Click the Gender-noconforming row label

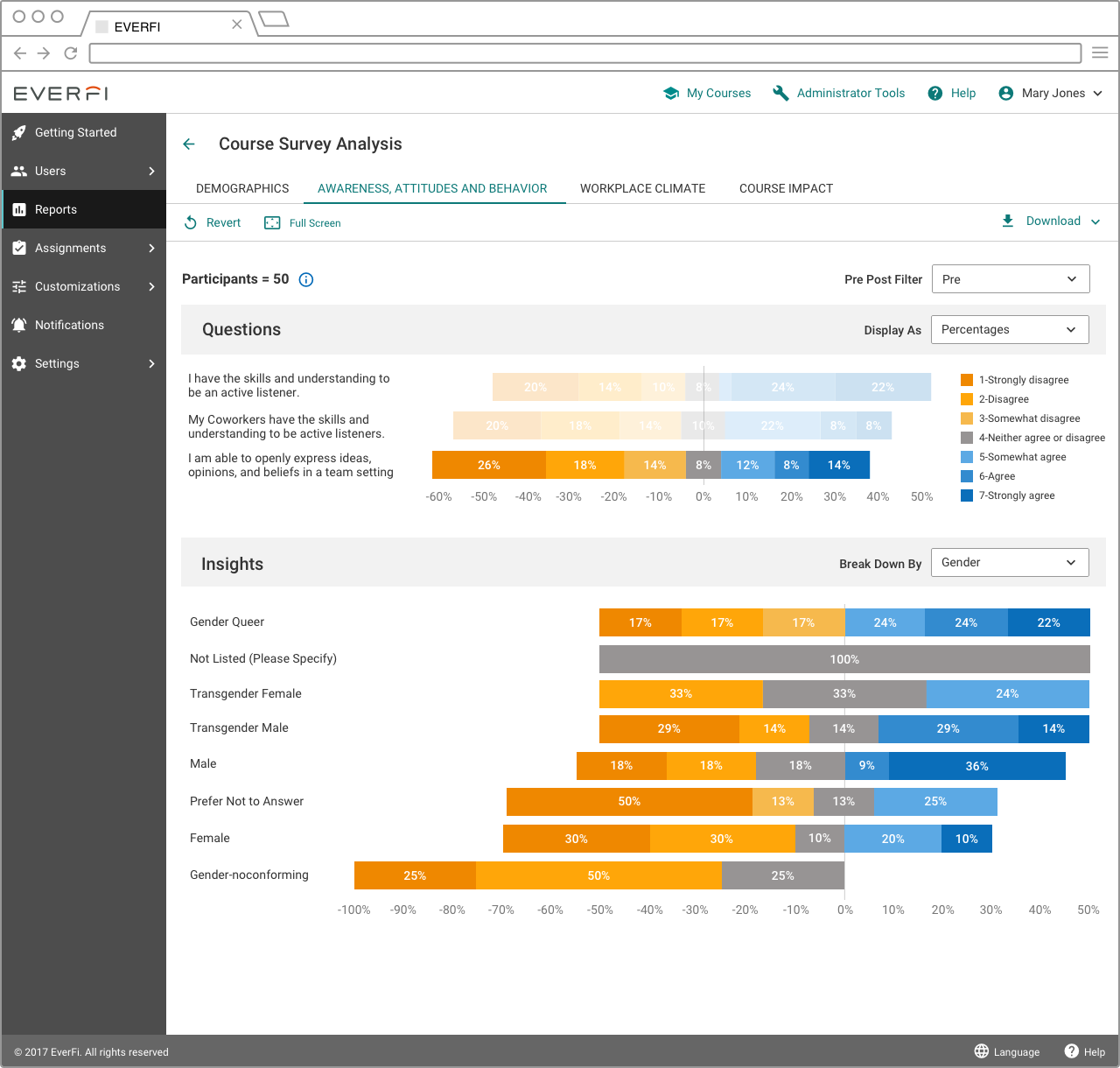point(249,875)
